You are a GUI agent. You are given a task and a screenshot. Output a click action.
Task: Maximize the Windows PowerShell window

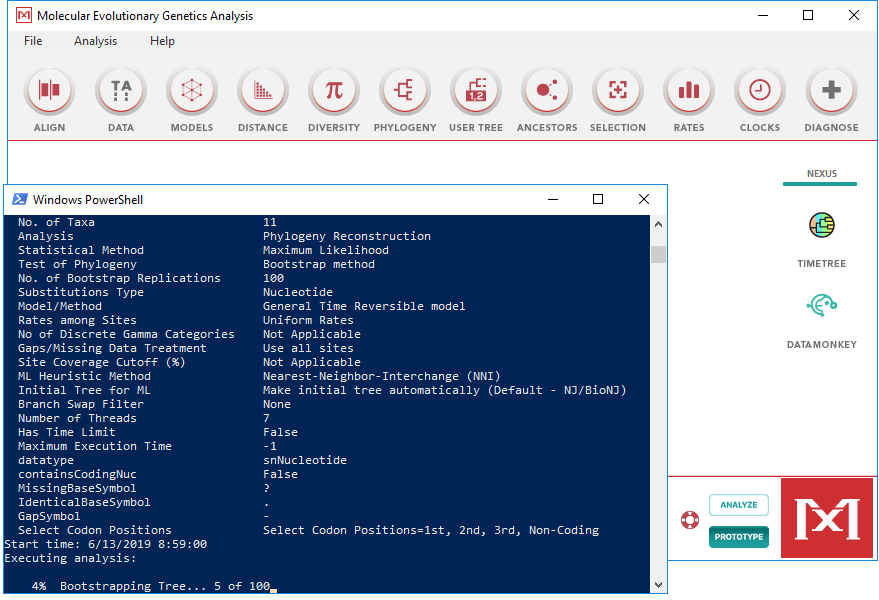coord(598,199)
